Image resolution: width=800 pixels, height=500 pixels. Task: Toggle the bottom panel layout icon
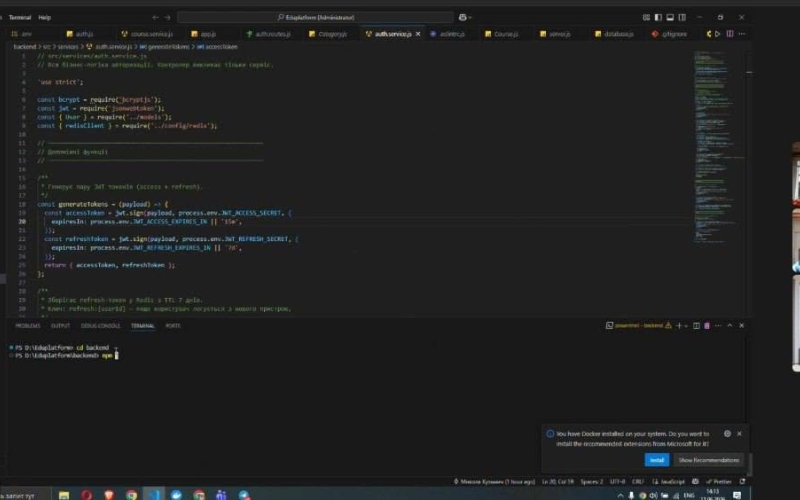tap(670, 17)
